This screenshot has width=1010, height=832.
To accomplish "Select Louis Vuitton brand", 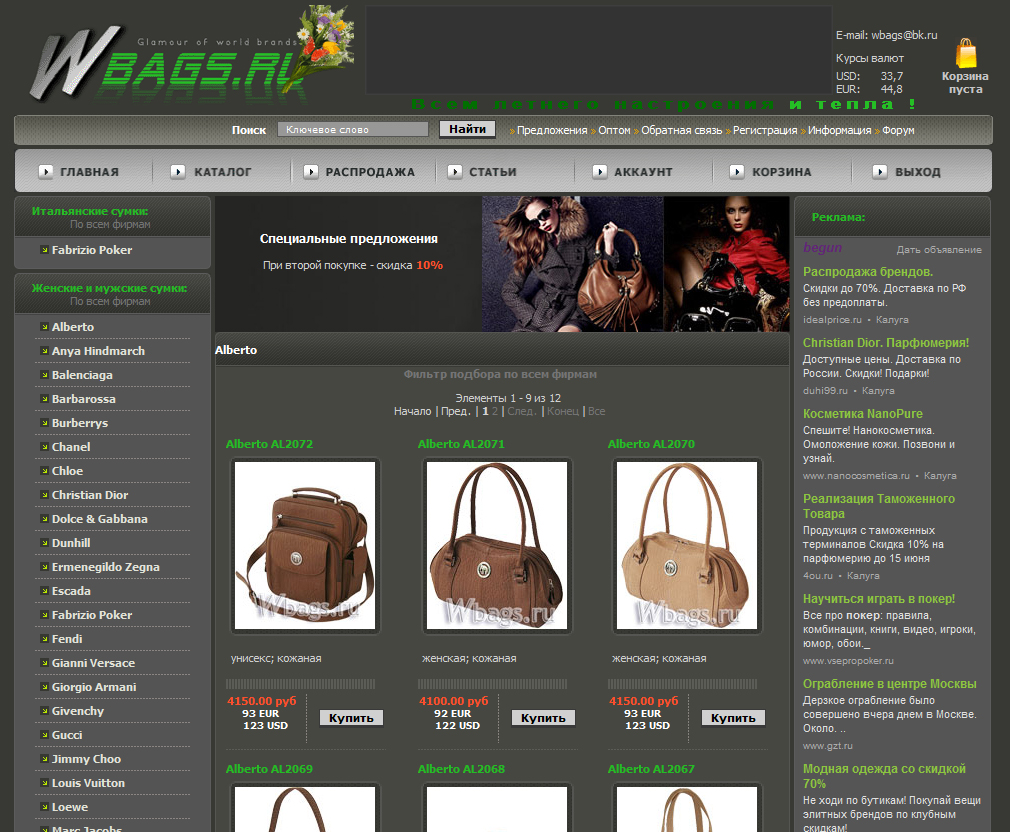I will pyautogui.click(x=88, y=783).
